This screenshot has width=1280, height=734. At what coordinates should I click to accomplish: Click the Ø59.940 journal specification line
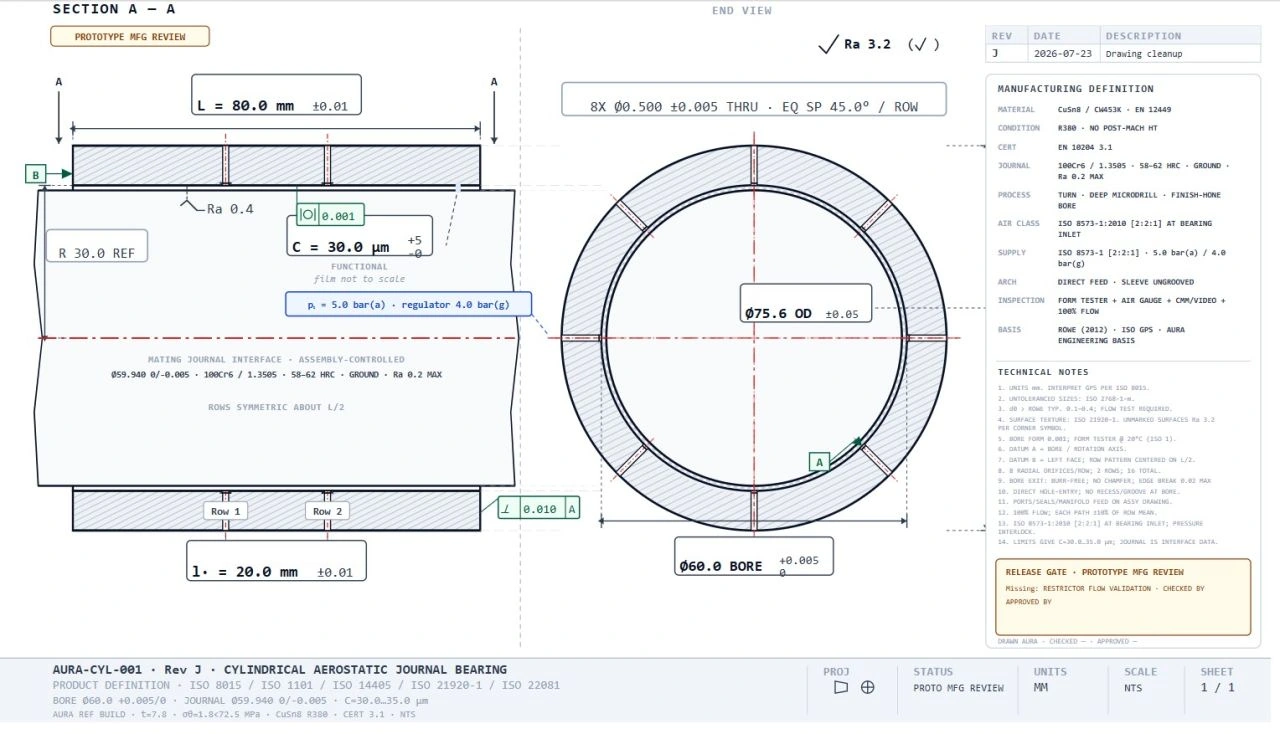pos(276,375)
